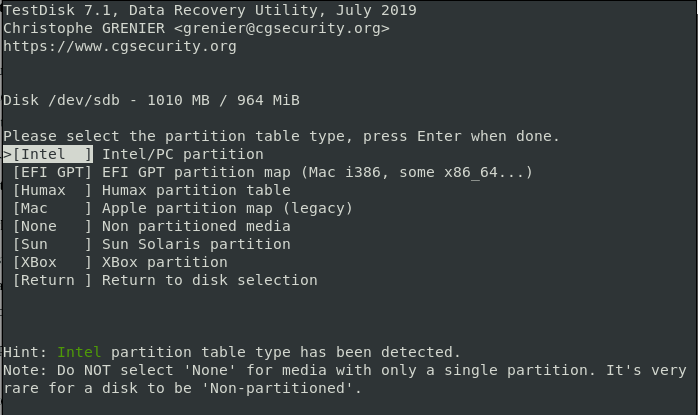
Task: Click "Apple partition map (legacy)" description
Action: [228, 208]
